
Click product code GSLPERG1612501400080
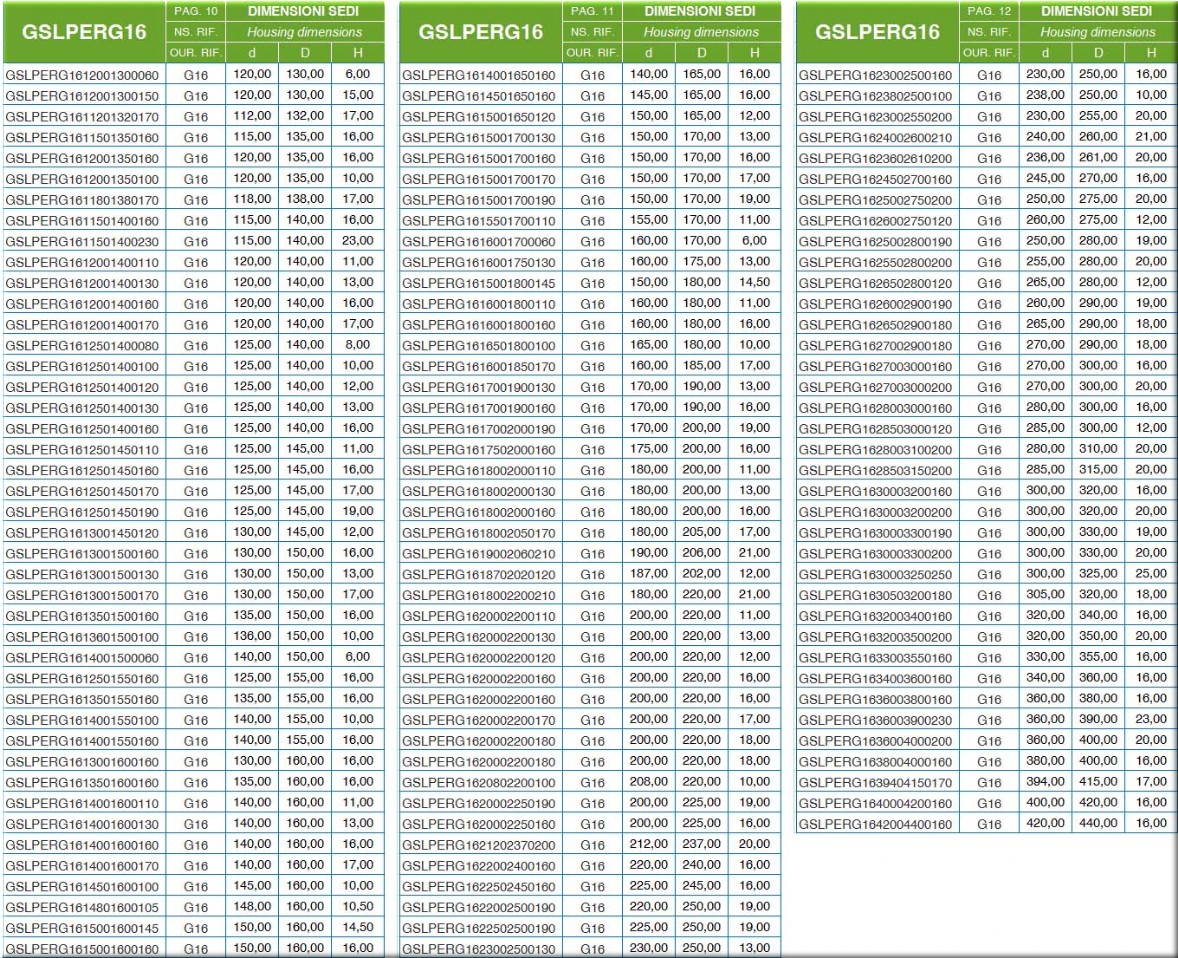click(83, 346)
